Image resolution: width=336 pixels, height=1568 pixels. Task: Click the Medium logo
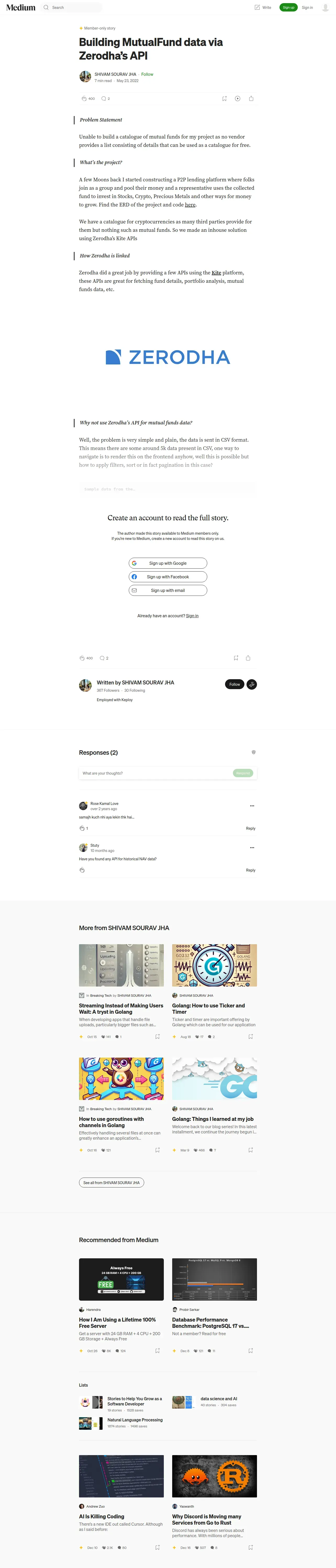click(21, 7)
